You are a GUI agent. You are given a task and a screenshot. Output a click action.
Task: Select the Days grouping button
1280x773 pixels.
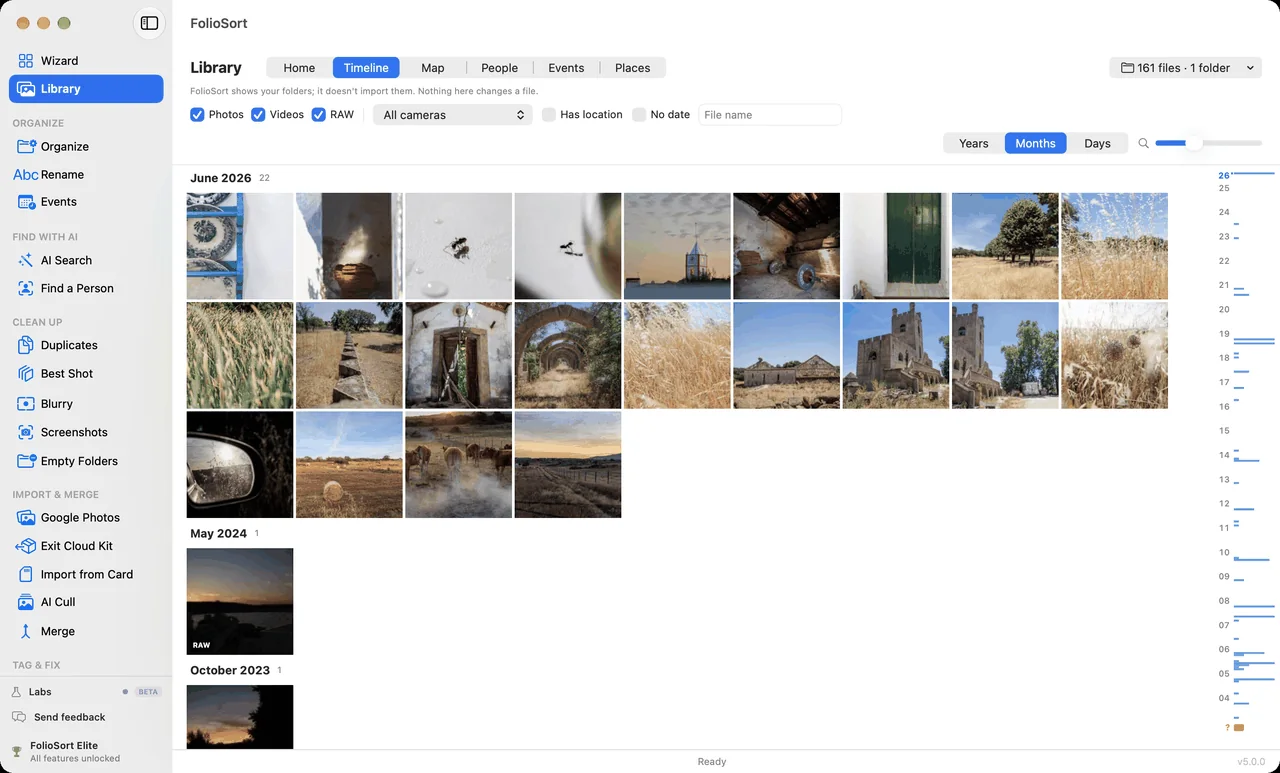pyautogui.click(x=1097, y=143)
